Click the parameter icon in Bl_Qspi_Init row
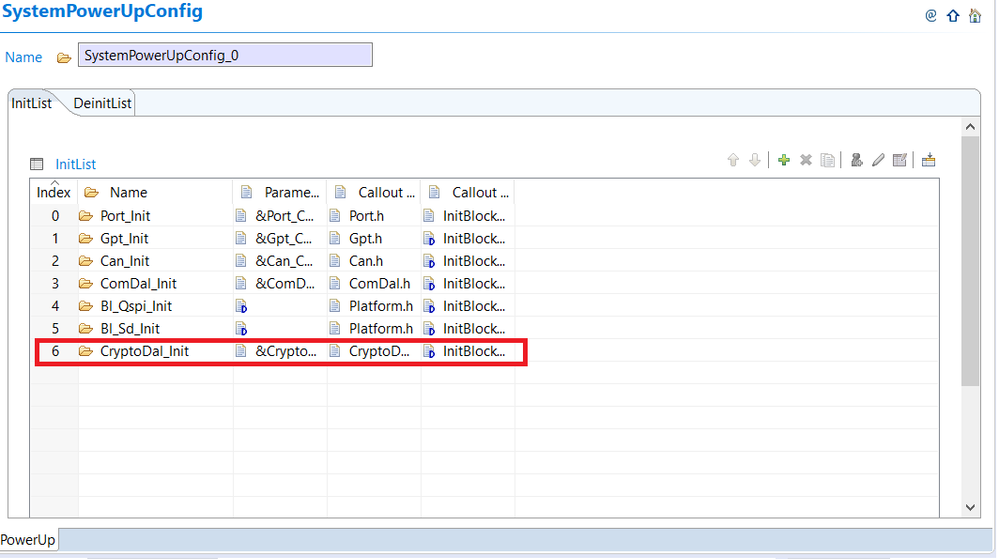This screenshot has width=999, height=559. [241, 307]
